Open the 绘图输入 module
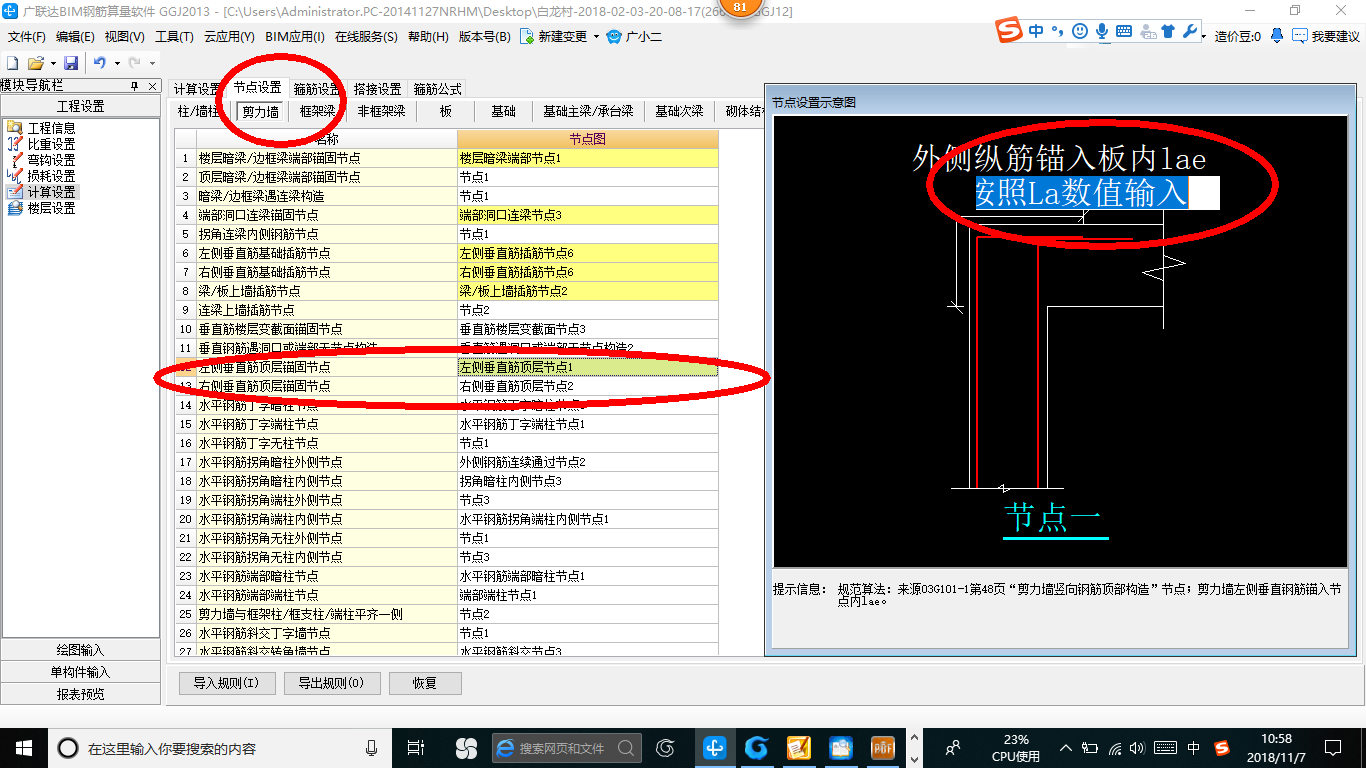Screen dimensions: 1366x768 click(x=80, y=650)
